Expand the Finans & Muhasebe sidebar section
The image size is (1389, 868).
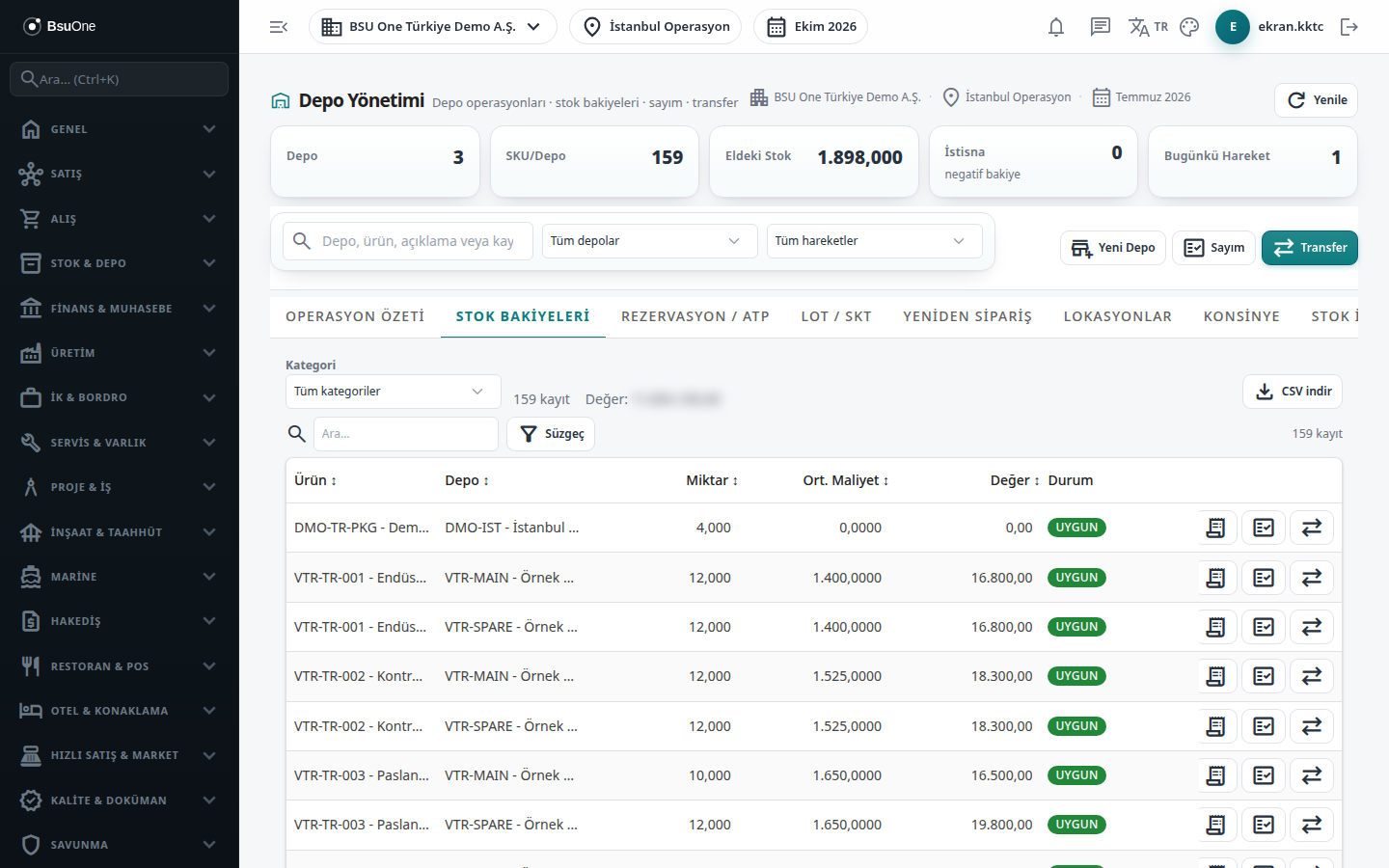pos(120,309)
